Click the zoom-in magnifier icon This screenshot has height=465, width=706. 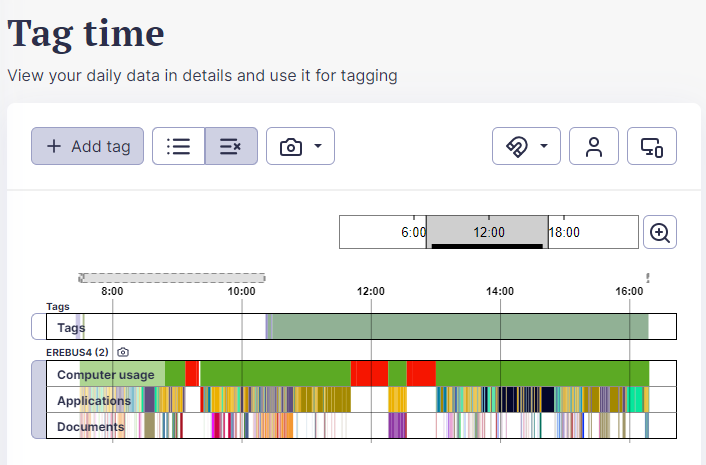tap(660, 232)
